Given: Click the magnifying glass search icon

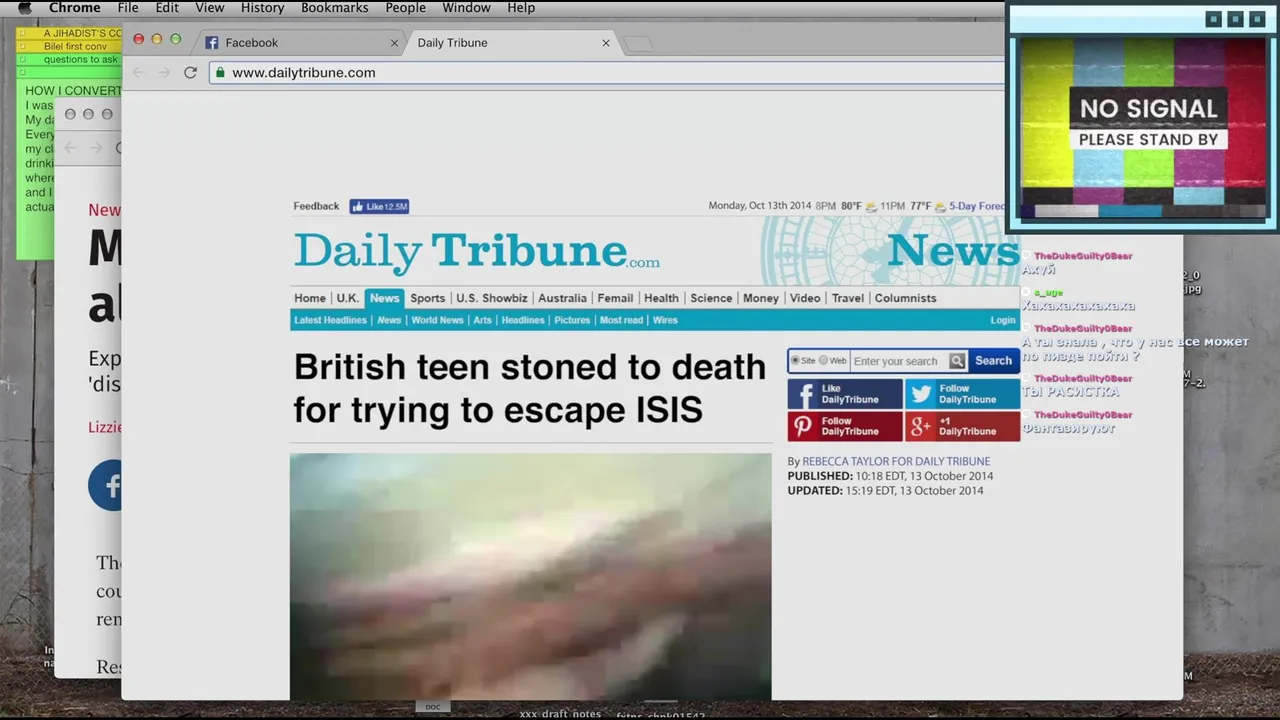Looking at the screenshot, I should tap(957, 361).
